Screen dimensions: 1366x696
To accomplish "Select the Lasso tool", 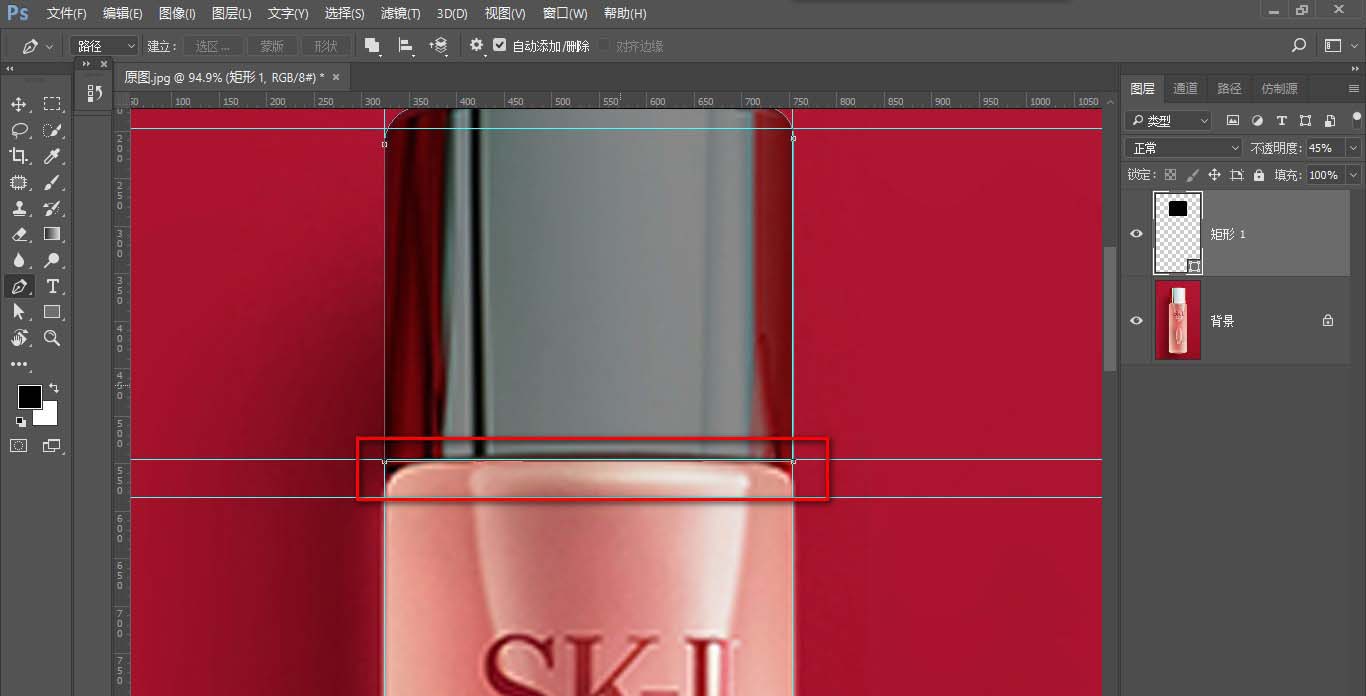I will [x=19, y=130].
